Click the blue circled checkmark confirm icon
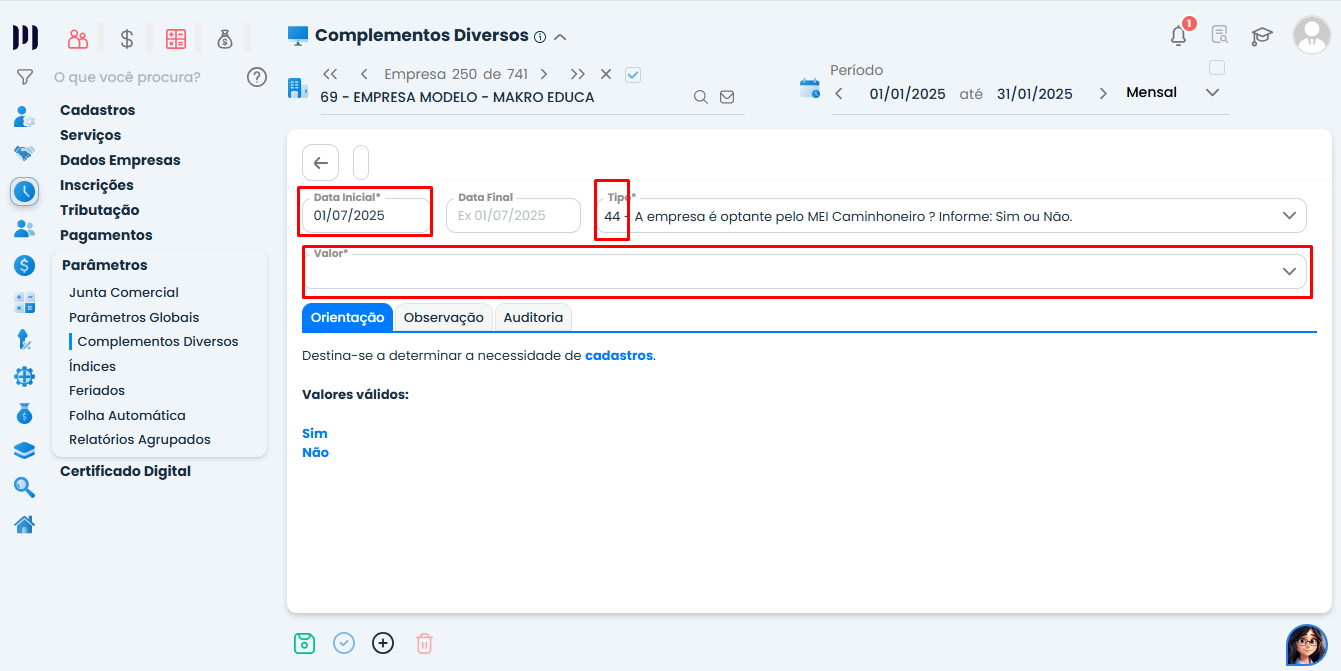Image resolution: width=1341 pixels, height=671 pixels. tap(344, 643)
